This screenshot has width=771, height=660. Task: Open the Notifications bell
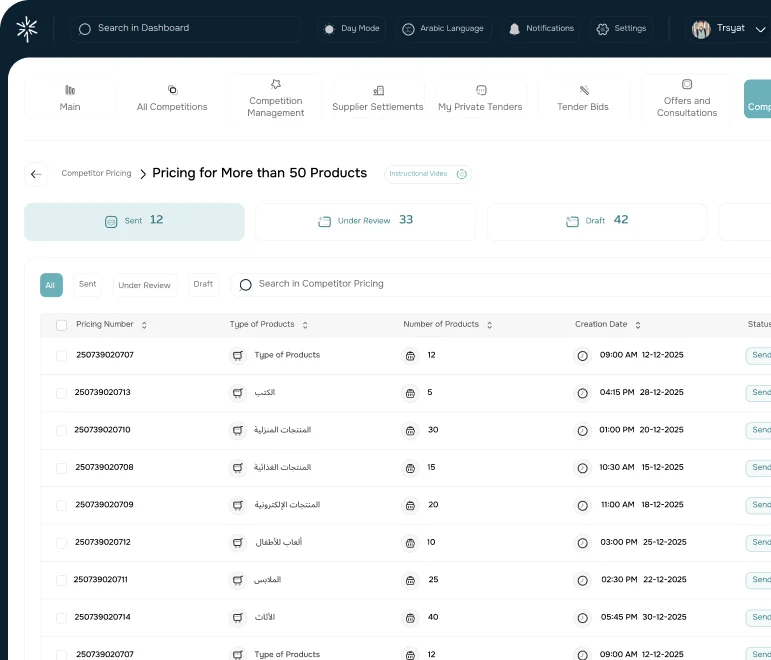(x=541, y=29)
